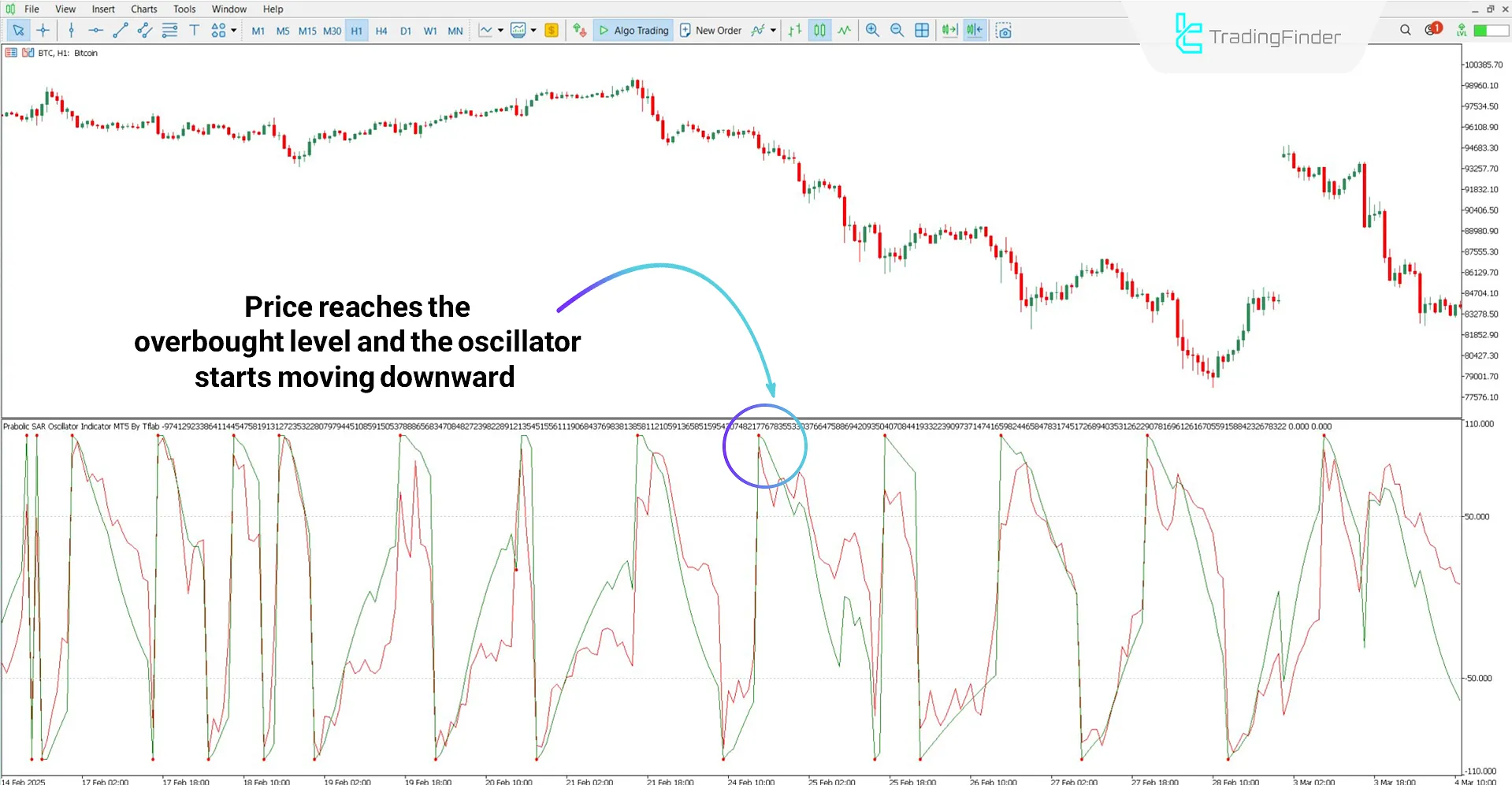Toggle the chart shift from right edge
The image size is (1512, 785).
tap(974, 30)
